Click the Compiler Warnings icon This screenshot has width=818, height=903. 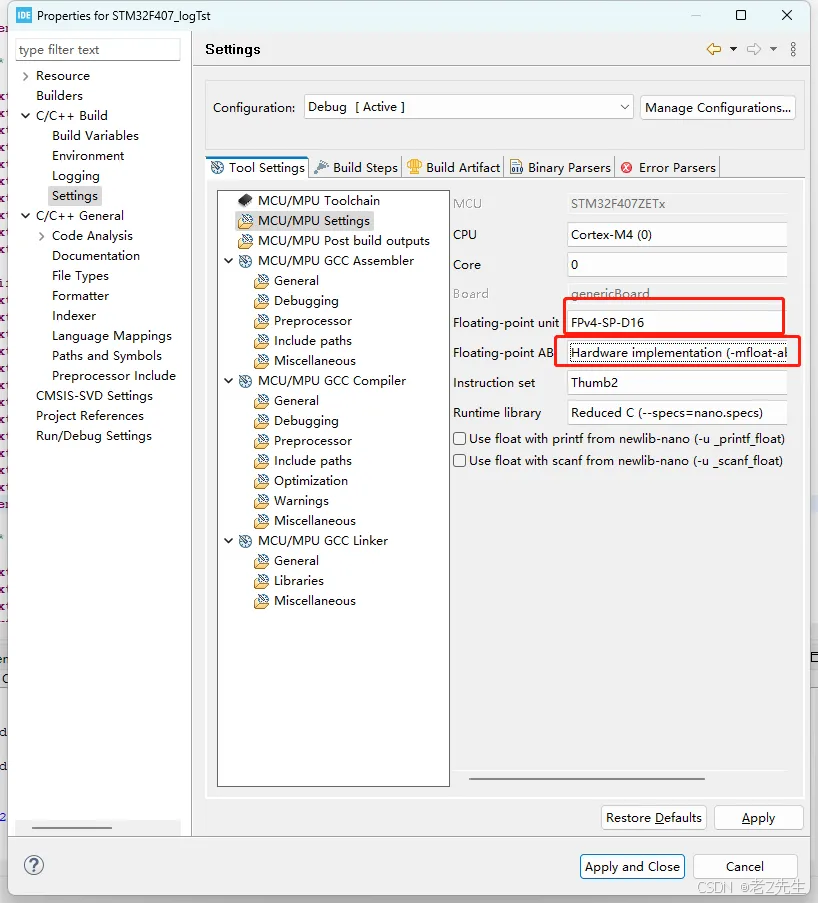click(262, 500)
